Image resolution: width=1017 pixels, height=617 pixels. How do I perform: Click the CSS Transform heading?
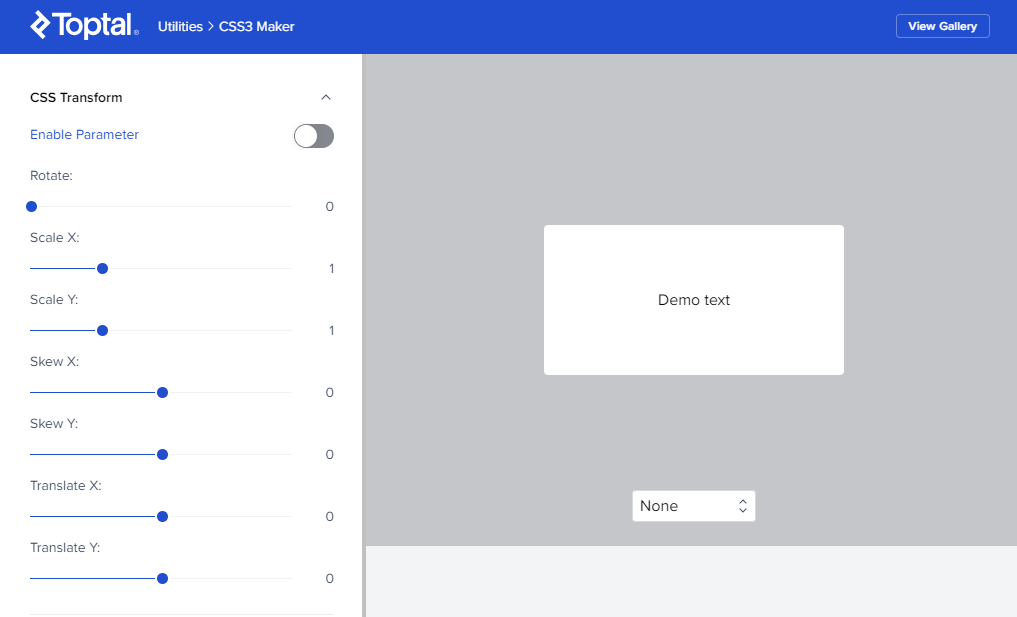click(x=76, y=98)
